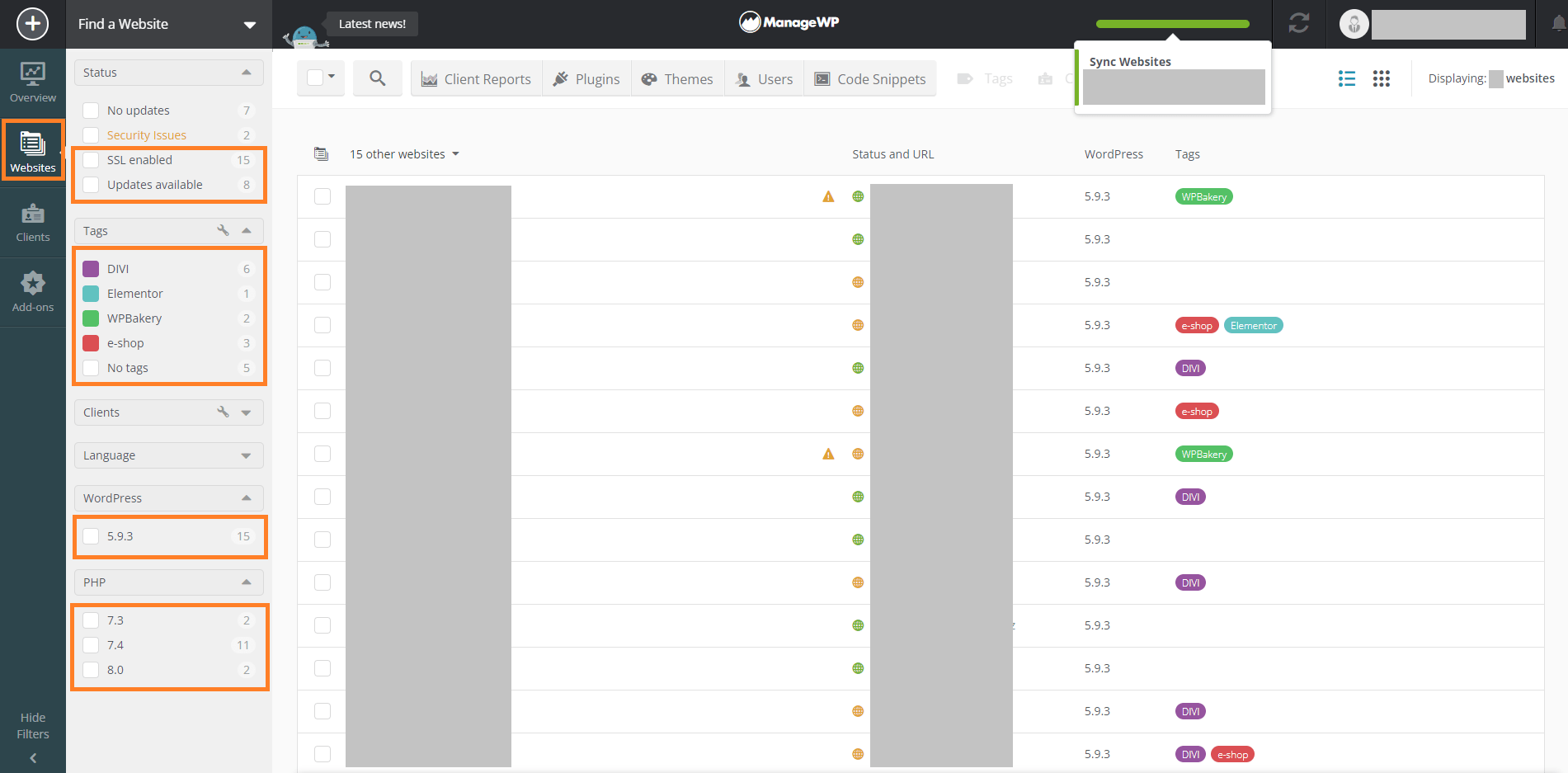Click the sync refresh icon

pos(1299,24)
